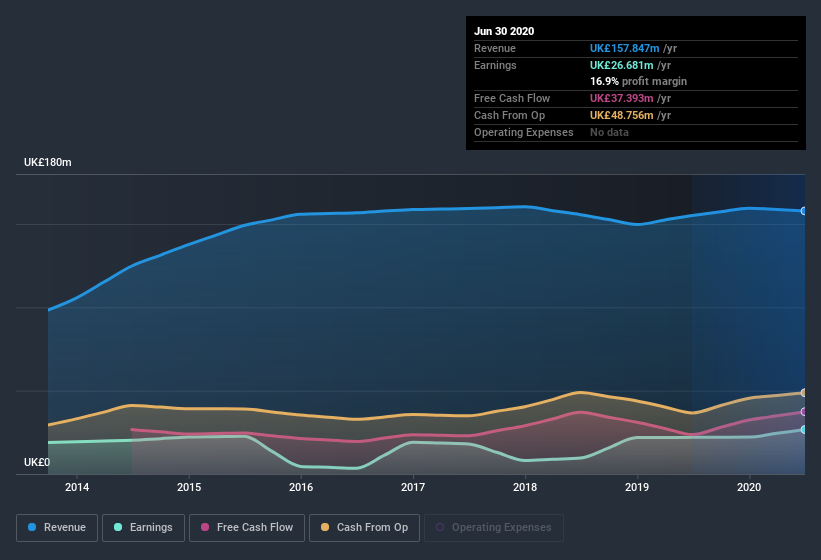Click the Earnings row label in tooltip
The width and height of the screenshot is (821, 560).
pyautogui.click(x=495, y=65)
